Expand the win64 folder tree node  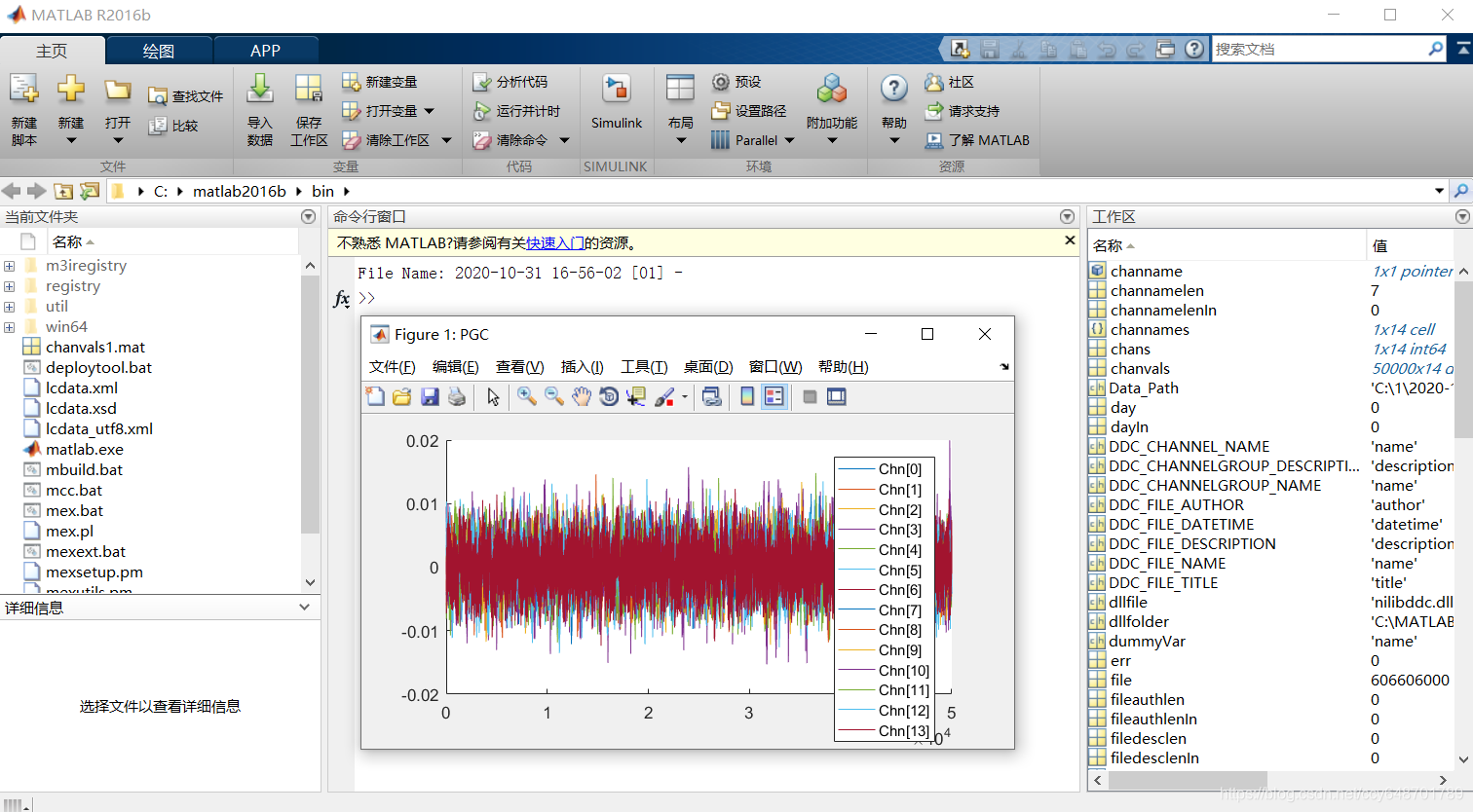(9, 327)
